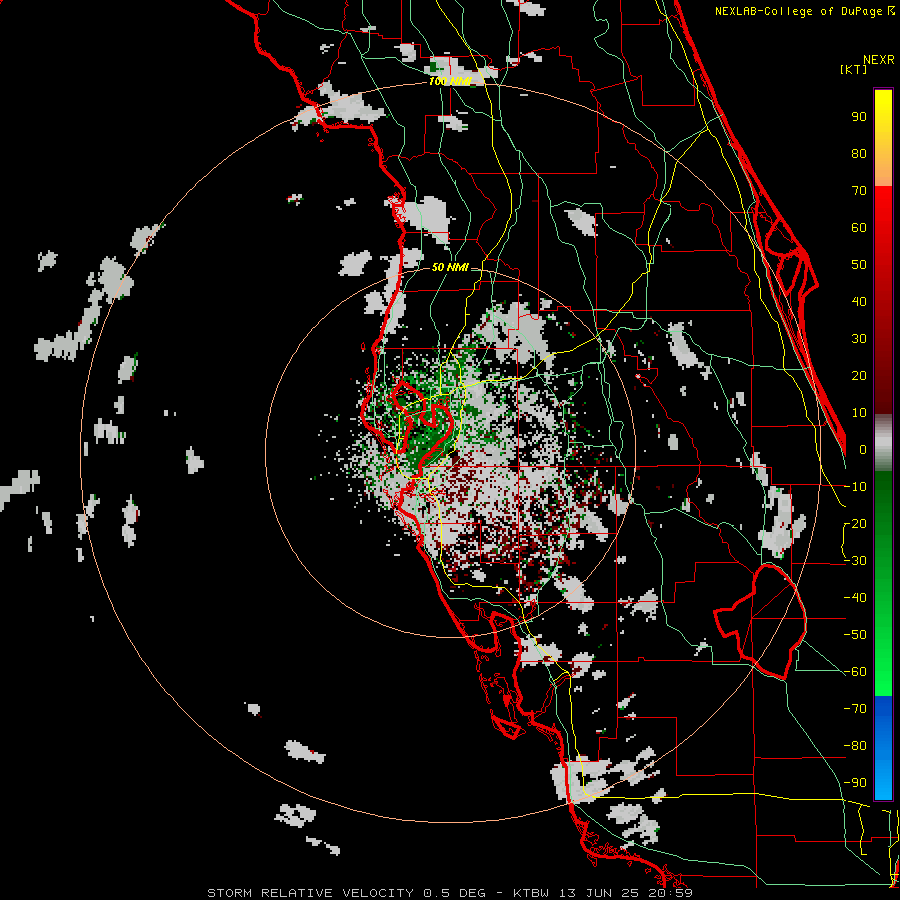Click the [KT] units label
The height and width of the screenshot is (900, 900).
point(854,69)
